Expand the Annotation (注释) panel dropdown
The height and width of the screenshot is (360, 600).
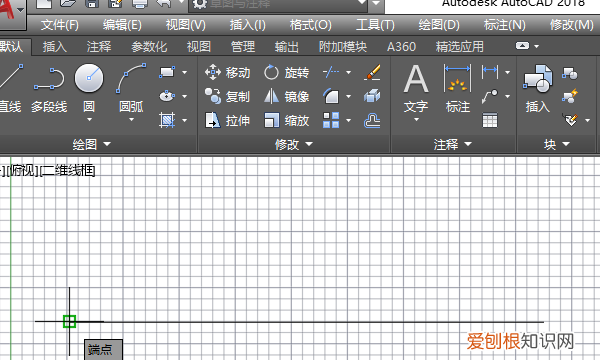pos(453,144)
